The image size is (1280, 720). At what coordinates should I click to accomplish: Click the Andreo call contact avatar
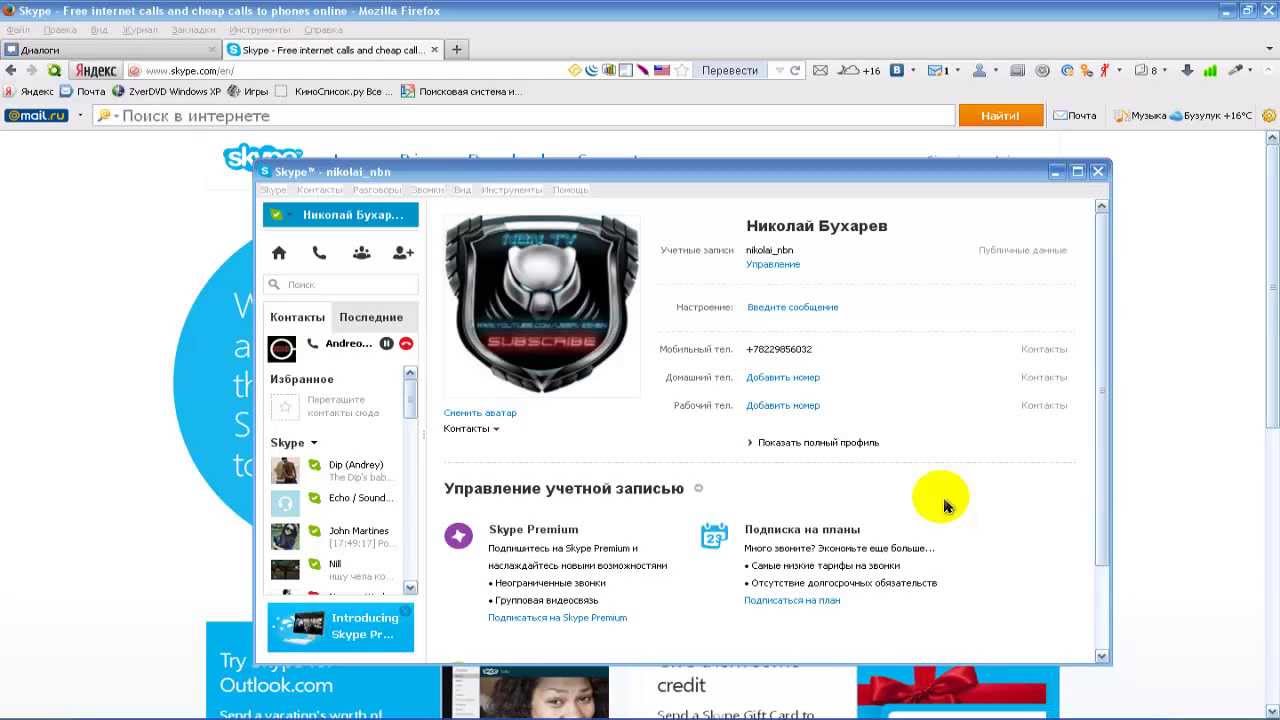point(282,348)
